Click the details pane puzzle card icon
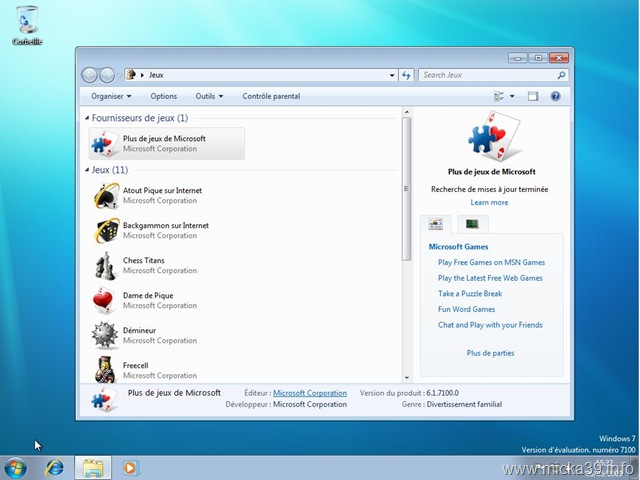The width and height of the screenshot is (640, 480). point(104,399)
